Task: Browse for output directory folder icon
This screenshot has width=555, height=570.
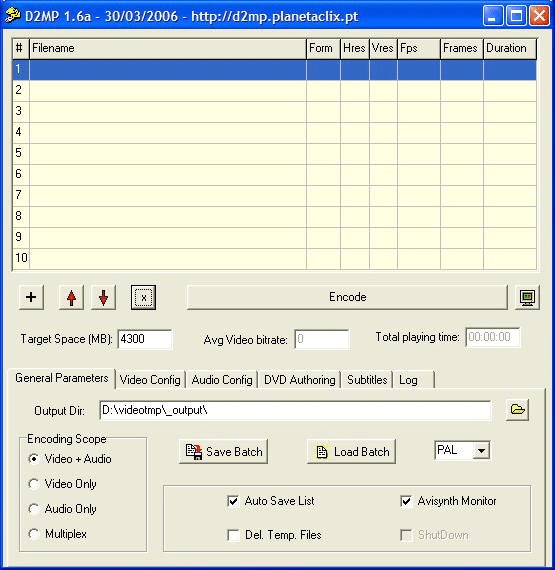Action: pos(517,410)
